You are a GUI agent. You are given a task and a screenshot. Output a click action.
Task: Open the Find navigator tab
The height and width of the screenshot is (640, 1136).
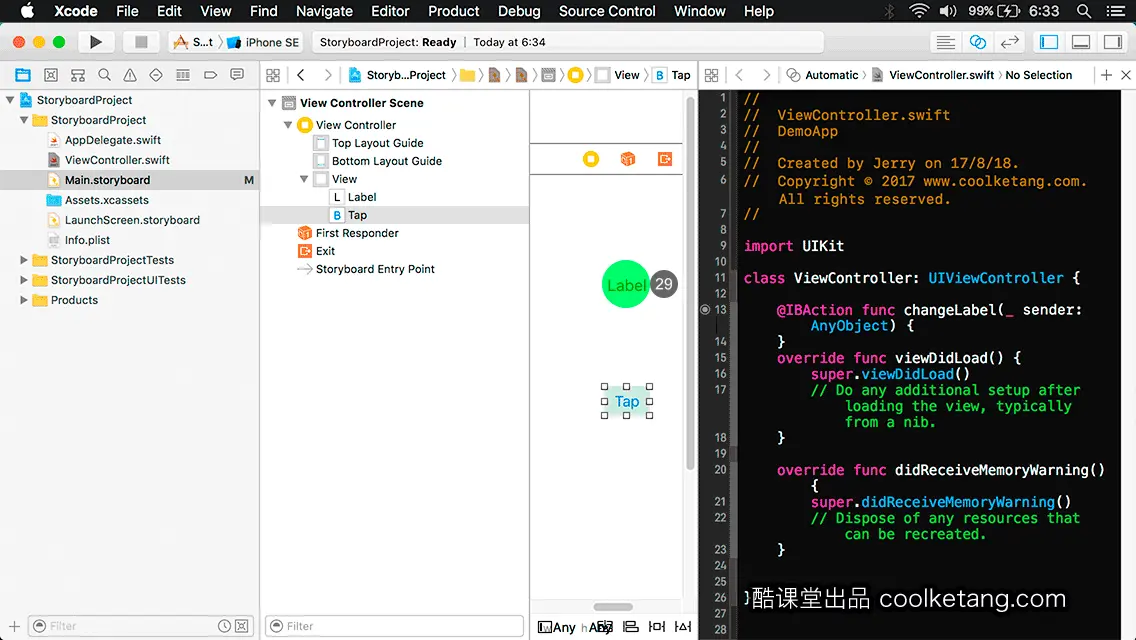pyautogui.click(x=104, y=75)
